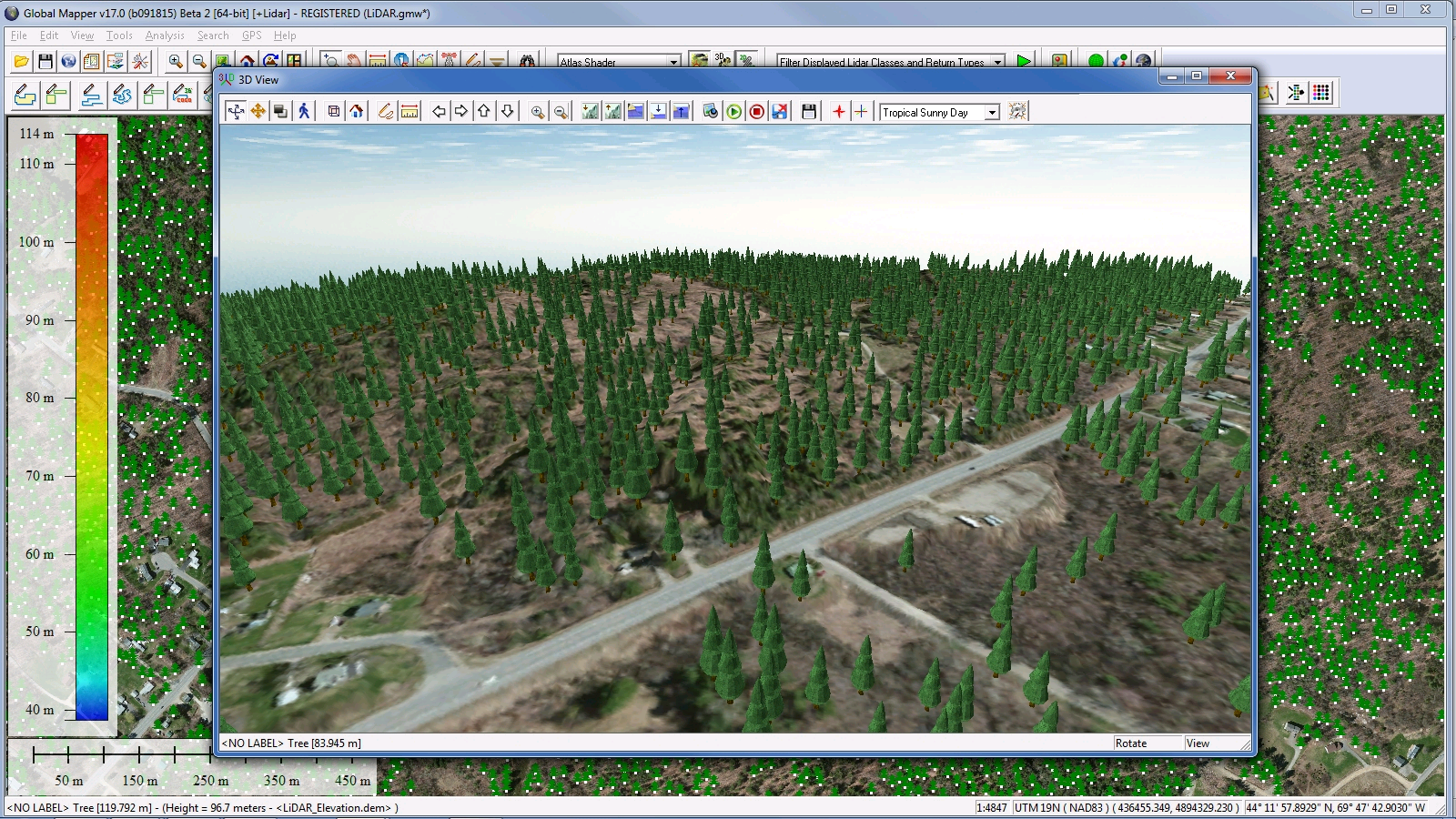The width and height of the screenshot is (1456, 819).
Task: Open the GPS menu
Action: pos(252,35)
